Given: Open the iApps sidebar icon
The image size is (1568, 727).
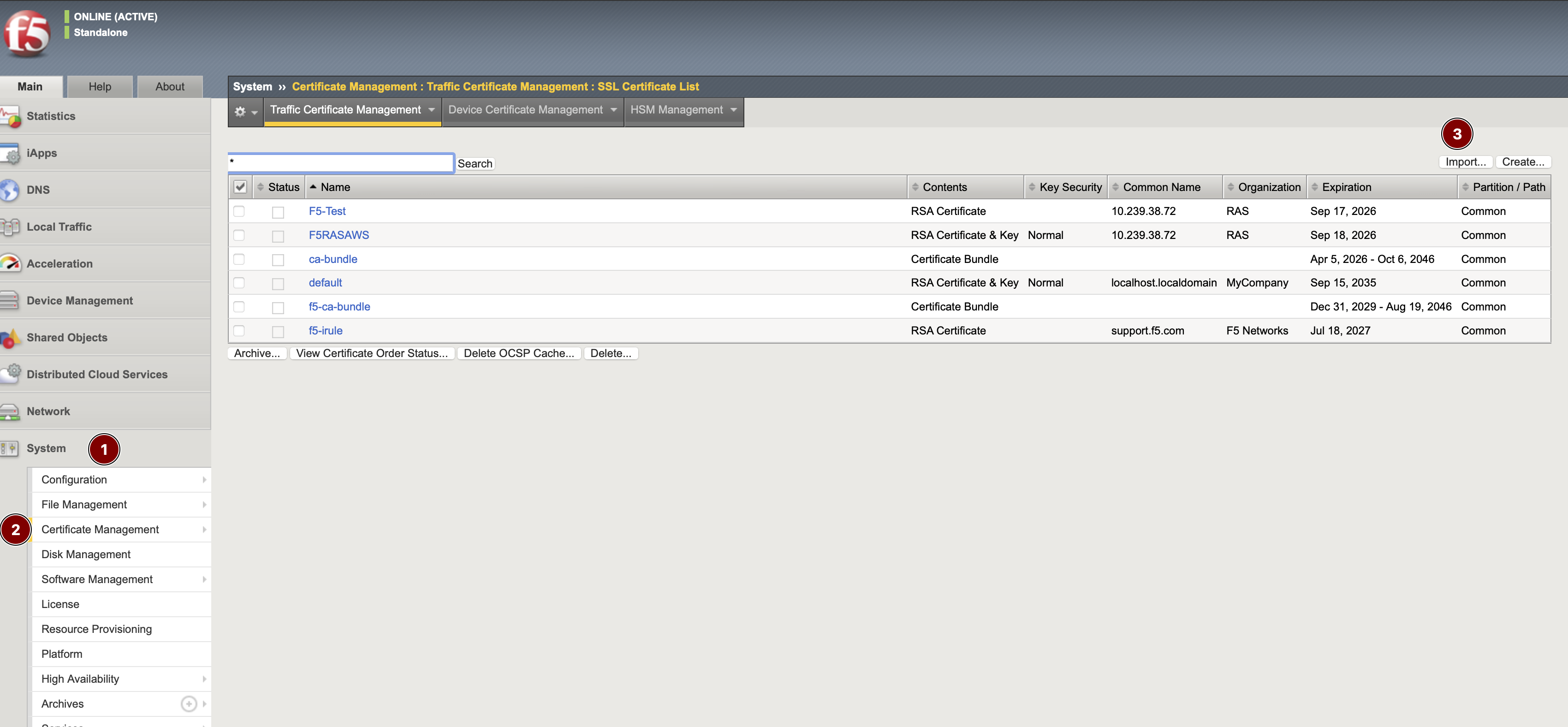Looking at the screenshot, I should pos(10,154).
